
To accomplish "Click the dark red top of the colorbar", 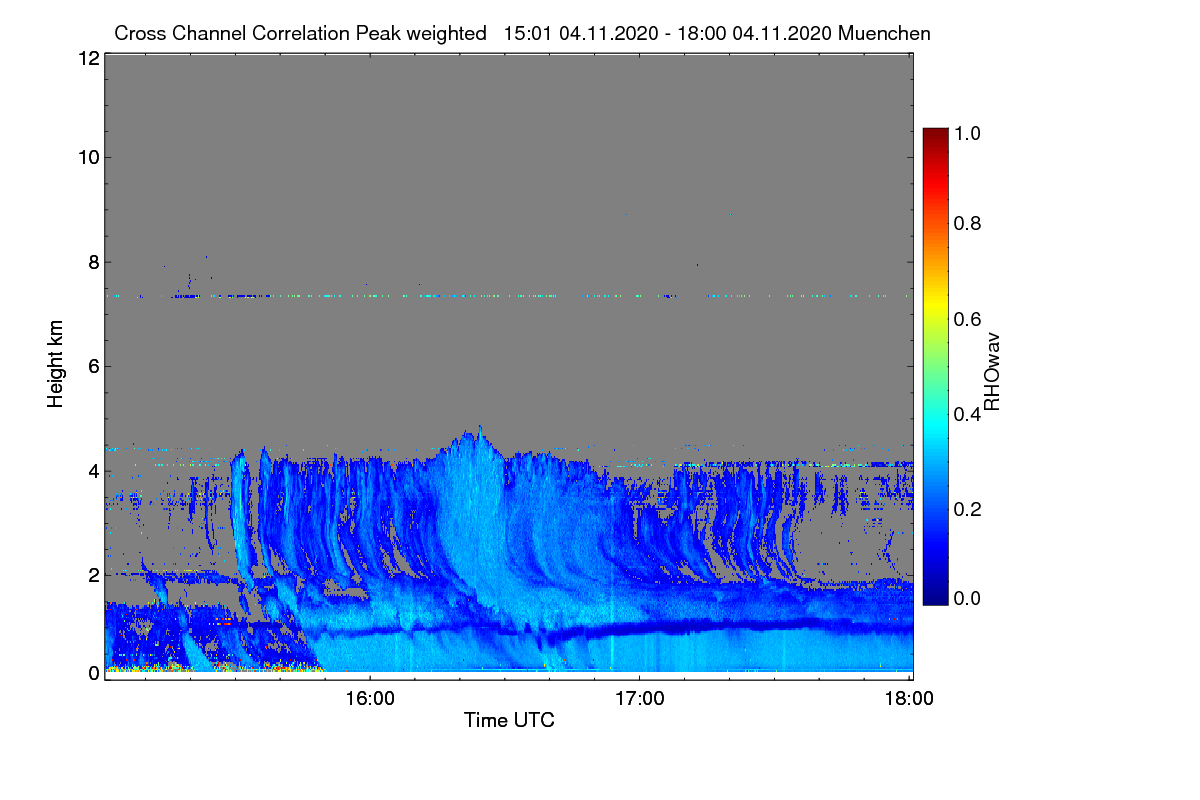I will point(935,136).
